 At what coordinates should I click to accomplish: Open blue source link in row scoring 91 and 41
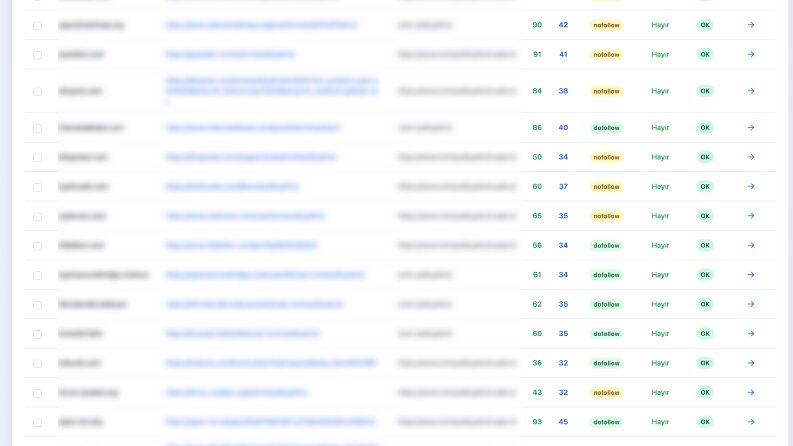click(x=230, y=54)
